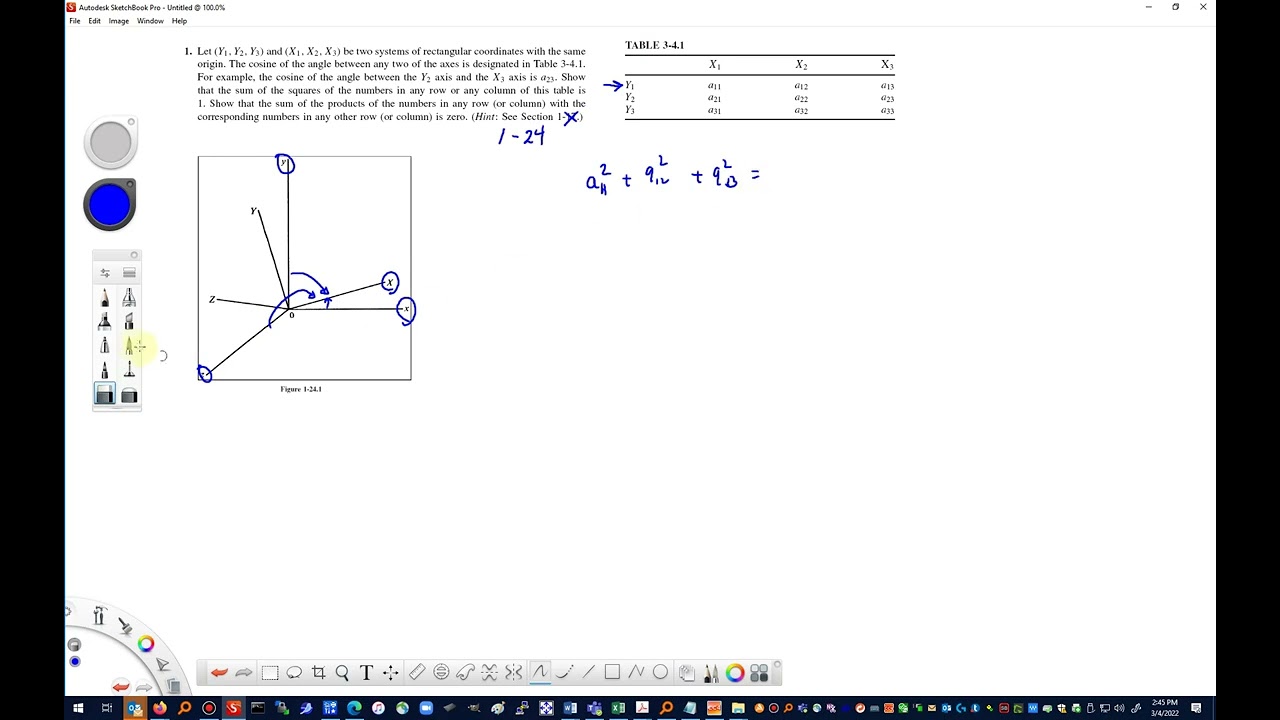Image resolution: width=1280 pixels, height=720 pixels.
Task: Open Windows Start menu
Action: pyautogui.click(x=78, y=708)
